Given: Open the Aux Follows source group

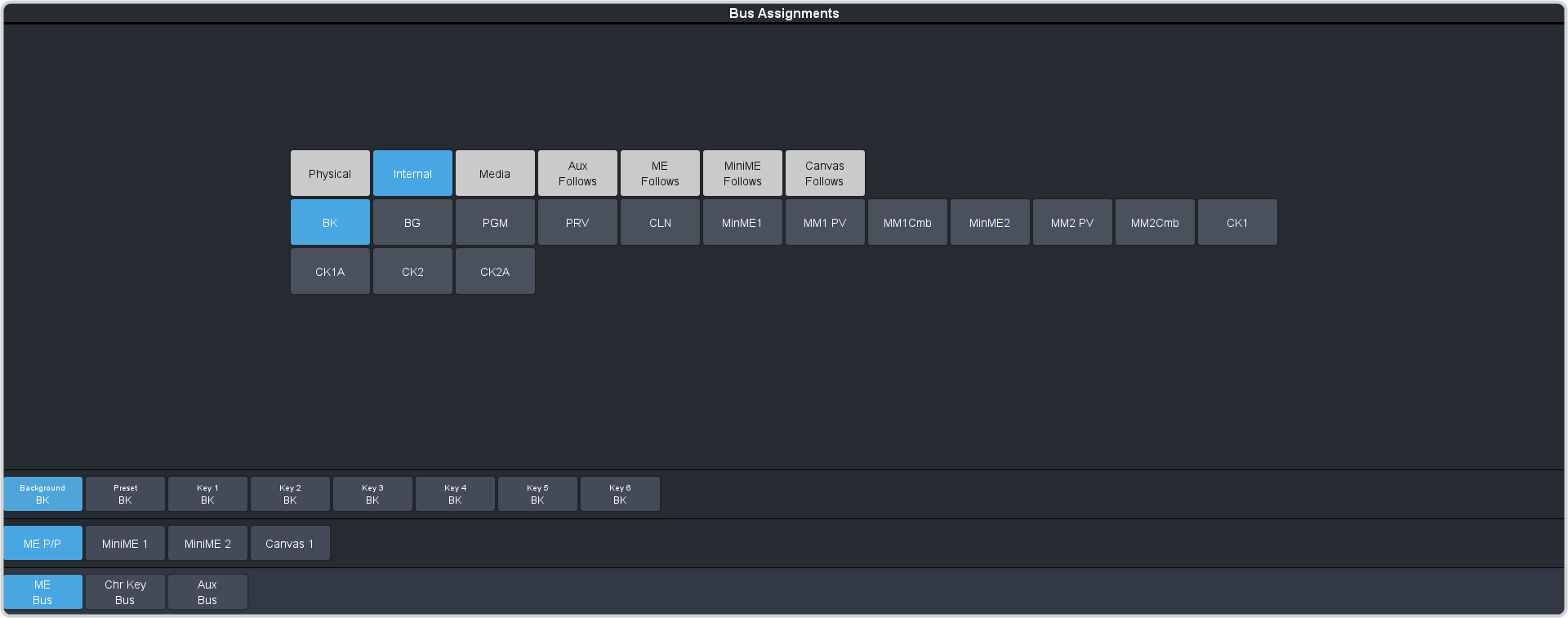Looking at the screenshot, I should (577, 173).
